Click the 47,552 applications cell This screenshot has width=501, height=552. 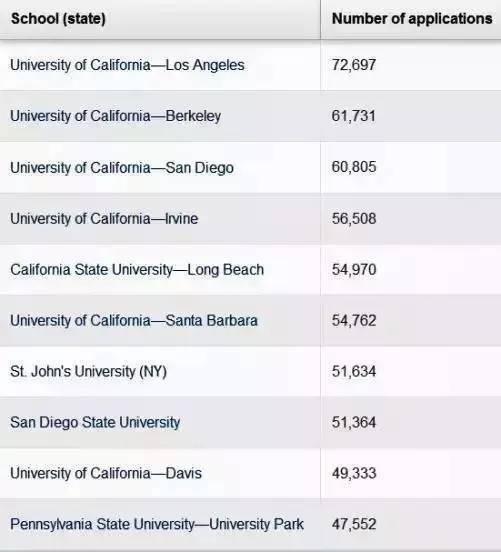pyautogui.click(x=354, y=524)
